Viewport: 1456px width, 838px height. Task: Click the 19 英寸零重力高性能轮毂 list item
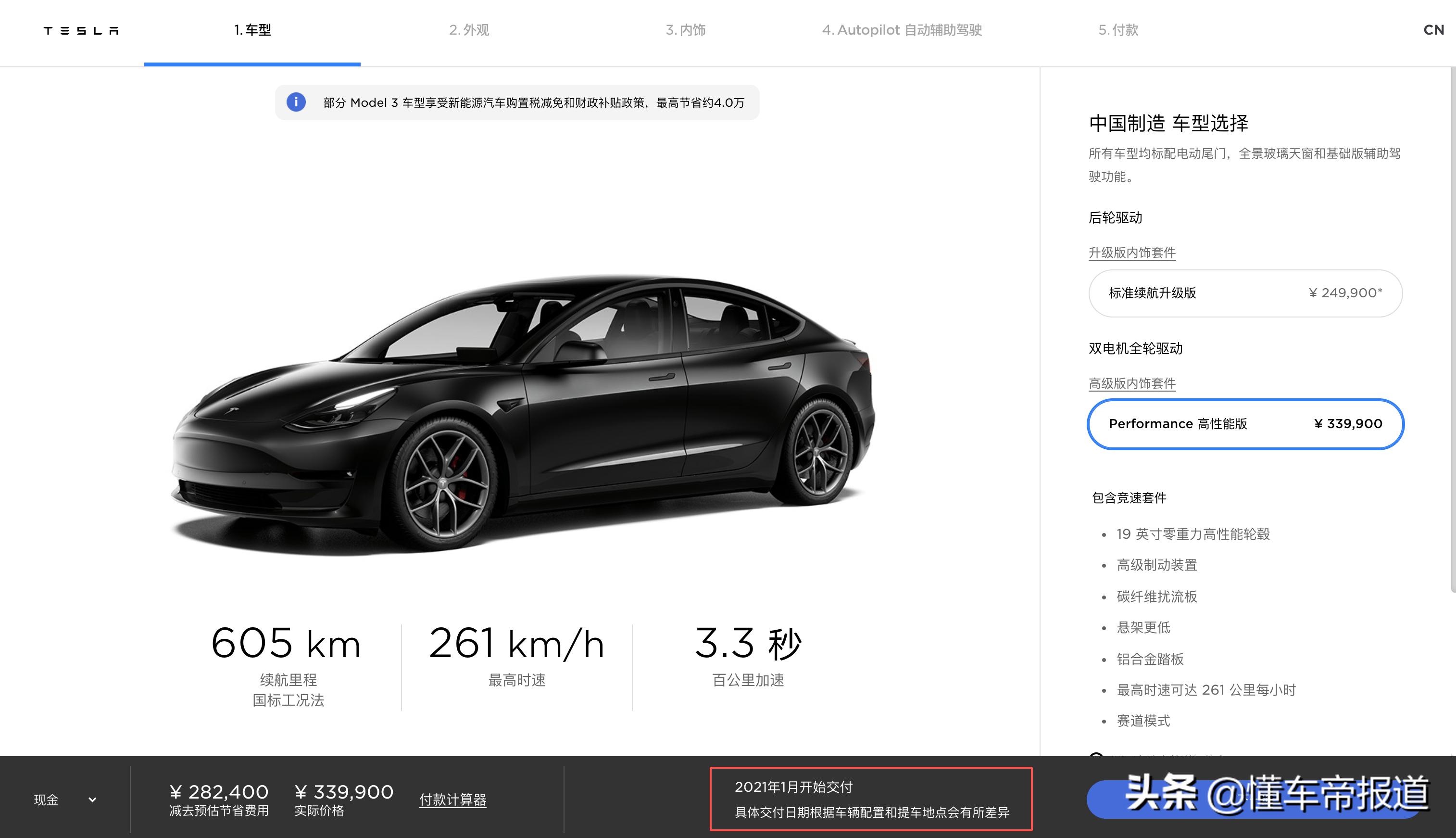click(x=1192, y=534)
